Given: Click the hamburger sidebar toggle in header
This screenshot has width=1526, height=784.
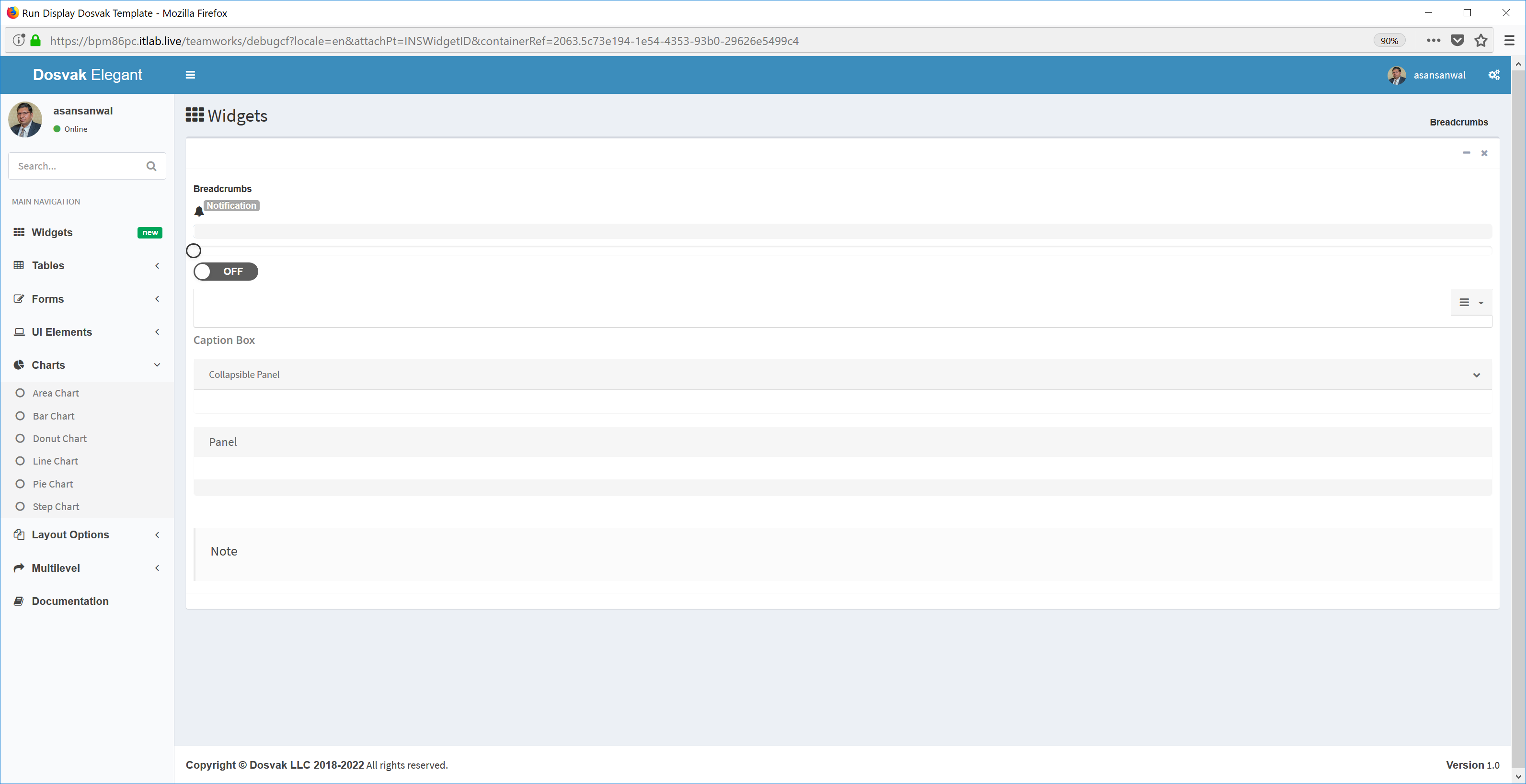Looking at the screenshot, I should [x=190, y=75].
